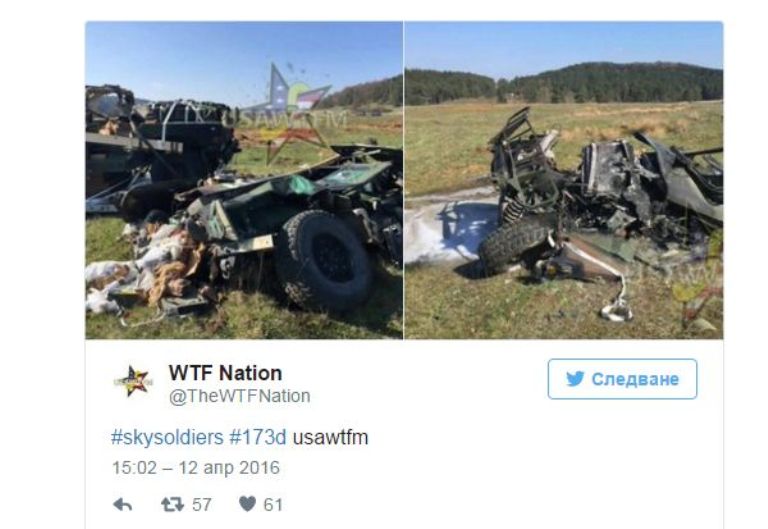Viewport: 768px width, 529px height.
Task: Click the retweet icon
Action: point(172,505)
